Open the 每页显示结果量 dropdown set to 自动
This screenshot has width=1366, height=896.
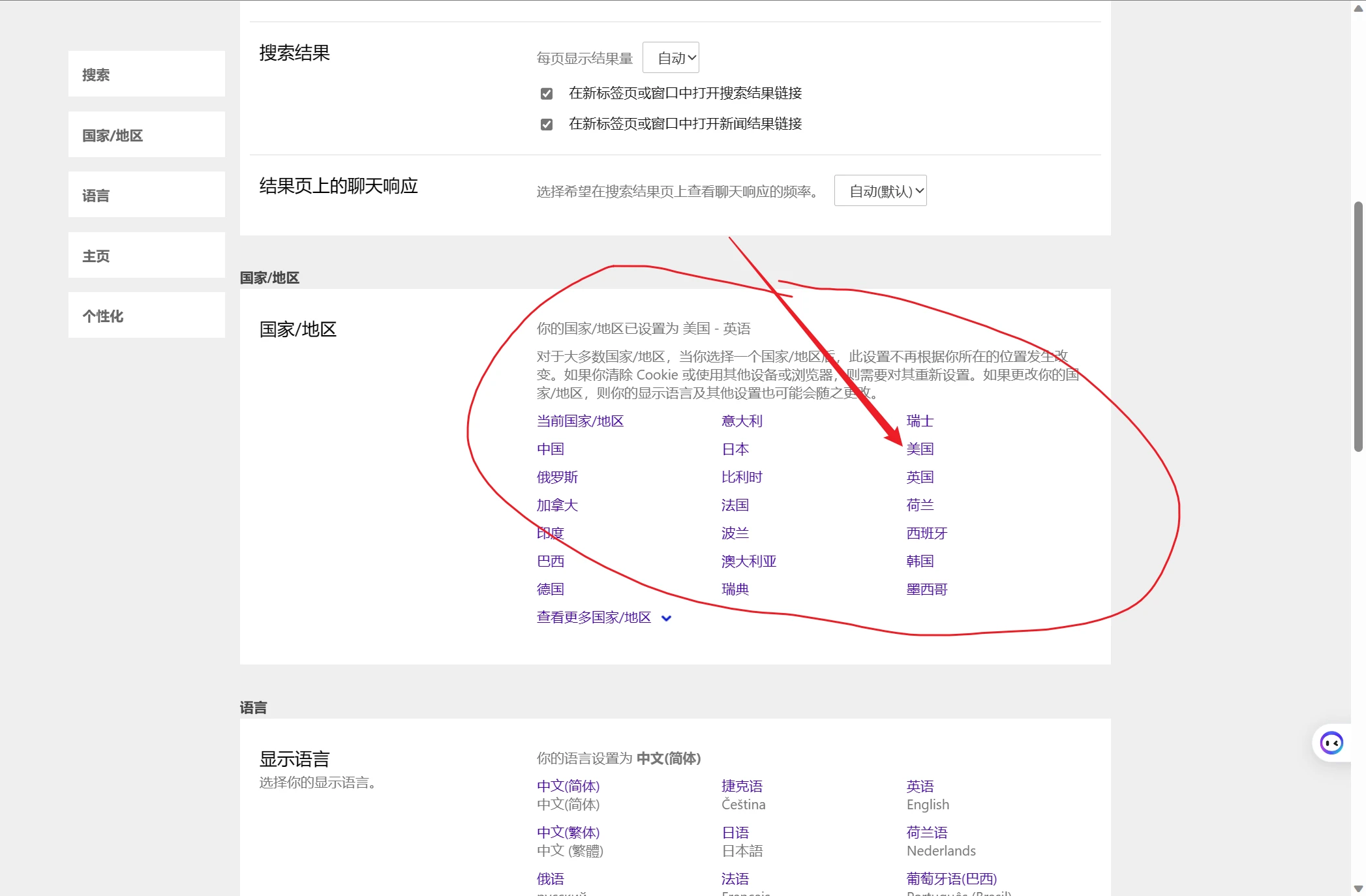pos(671,58)
